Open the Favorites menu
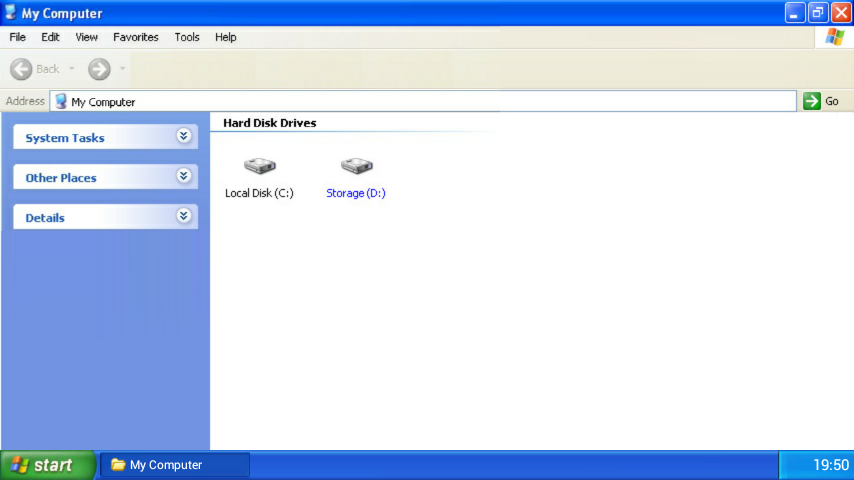The image size is (854, 480). pos(136,37)
